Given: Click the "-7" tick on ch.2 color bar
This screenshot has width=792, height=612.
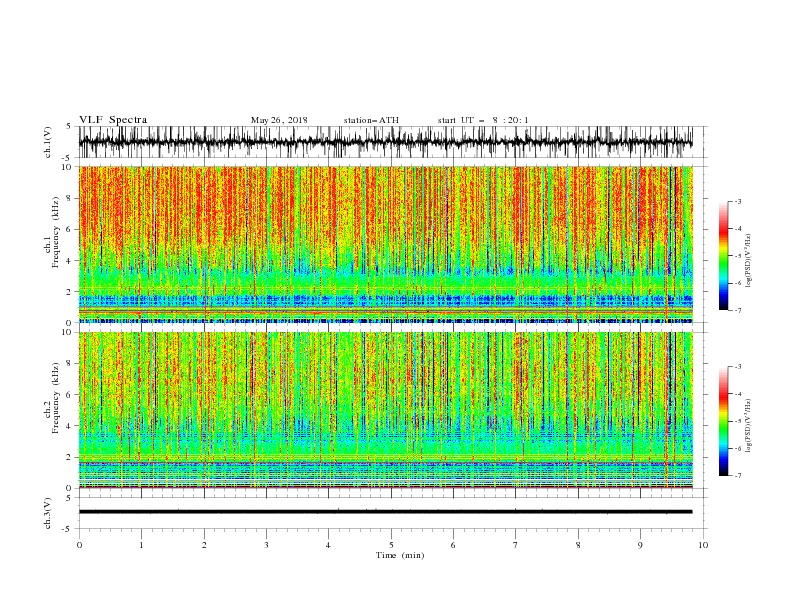Looking at the screenshot, I should 737,475.
